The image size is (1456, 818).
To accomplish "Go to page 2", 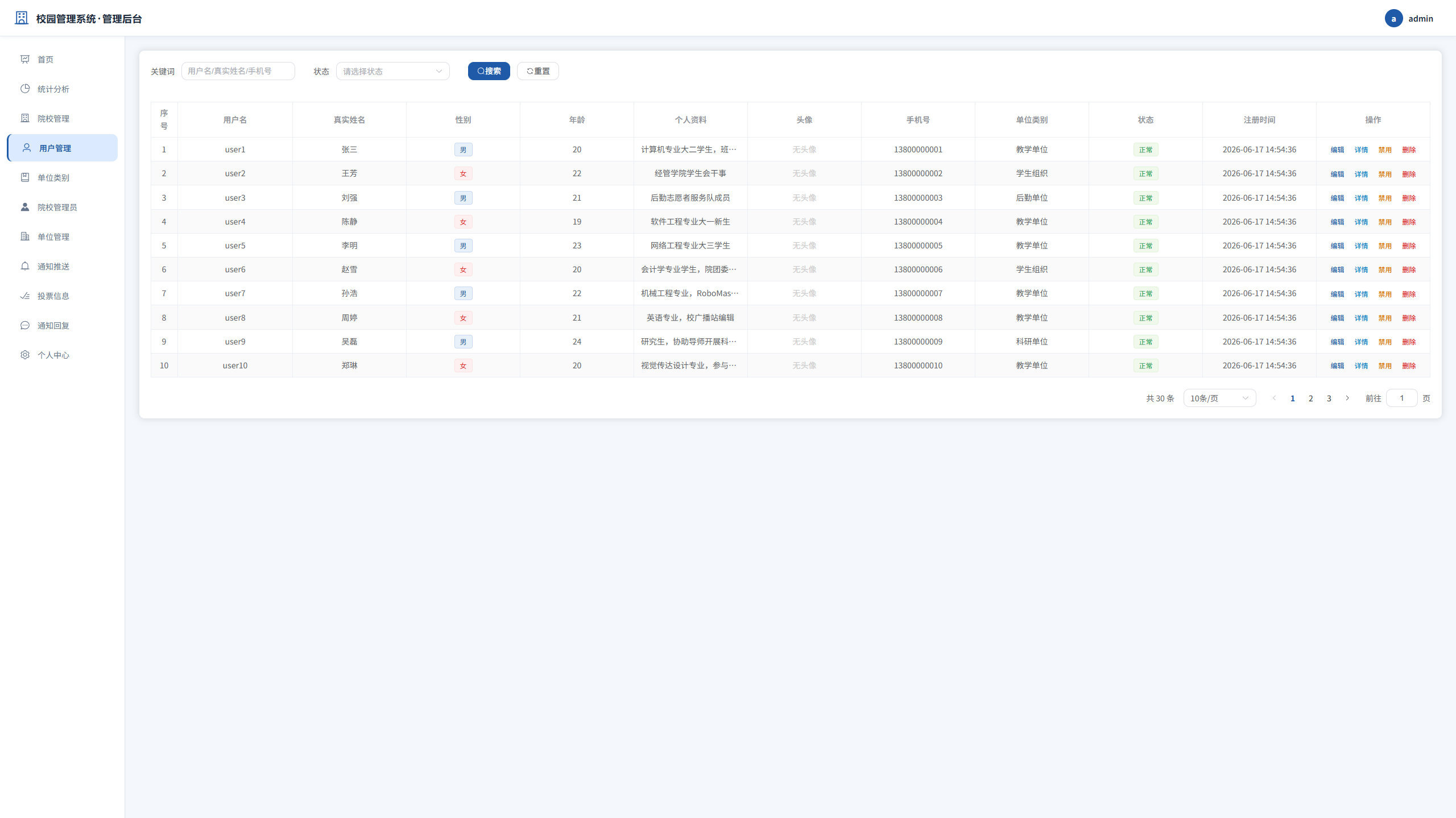I will coord(1311,398).
